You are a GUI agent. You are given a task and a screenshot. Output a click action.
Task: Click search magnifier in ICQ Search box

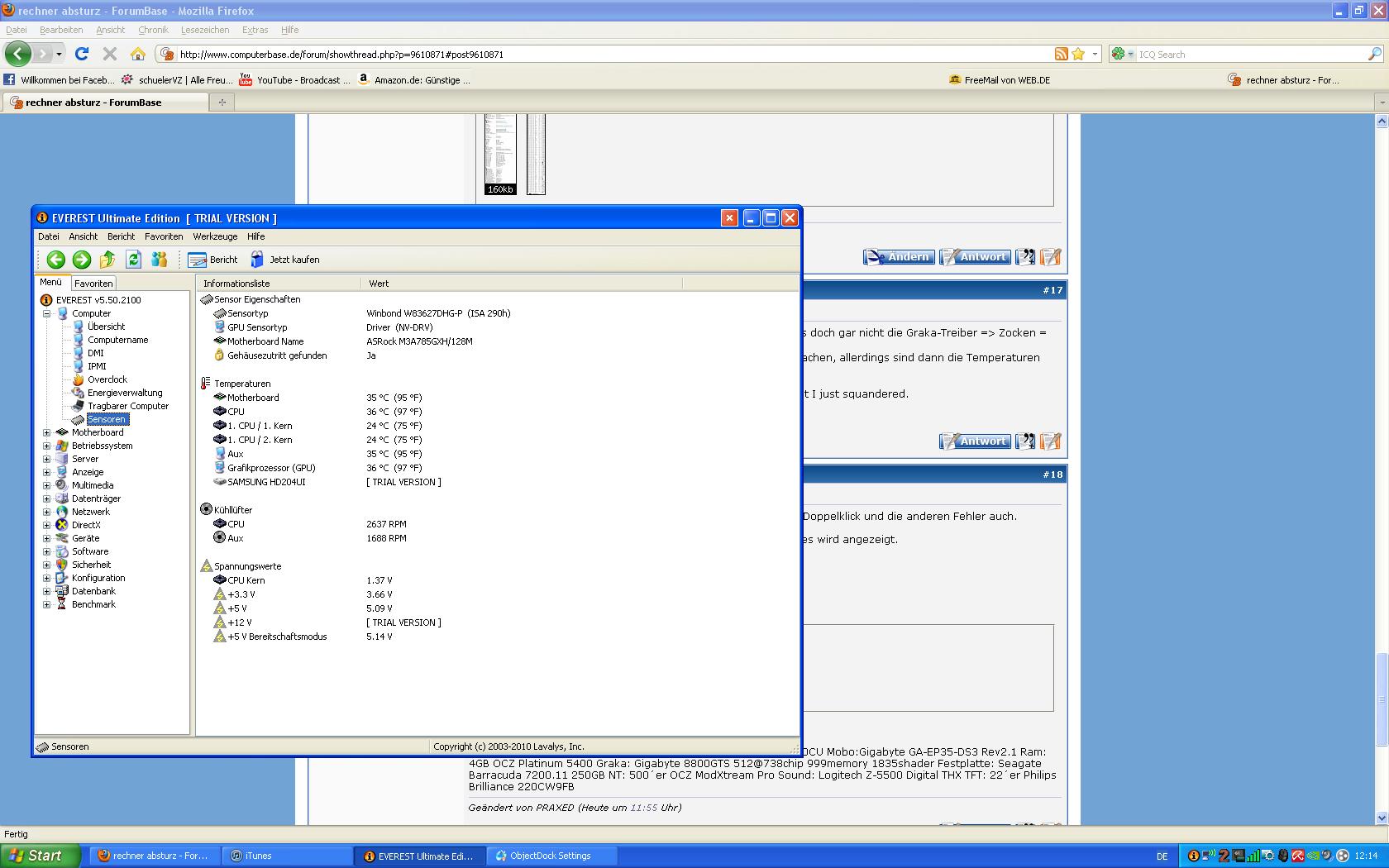click(1374, 54)
